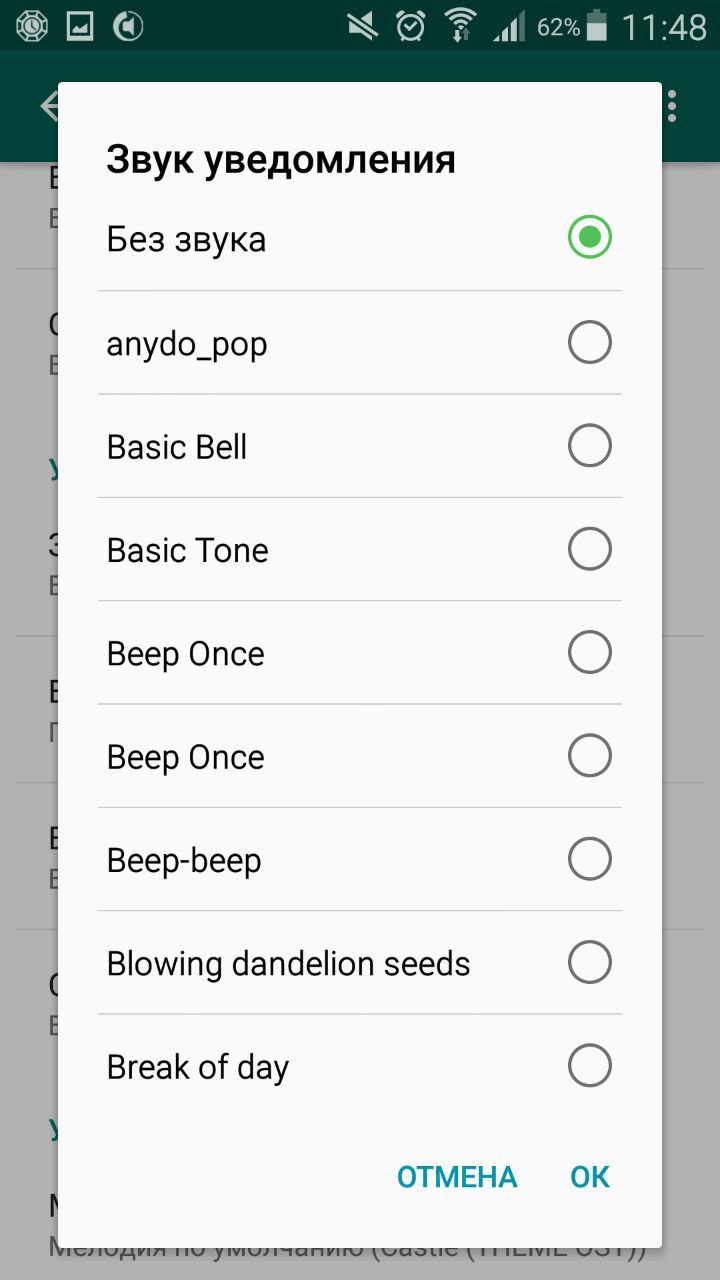Tap the muted sound status icon
The width and height of the screenshot is (720, 1280).
tap(363, 26)
